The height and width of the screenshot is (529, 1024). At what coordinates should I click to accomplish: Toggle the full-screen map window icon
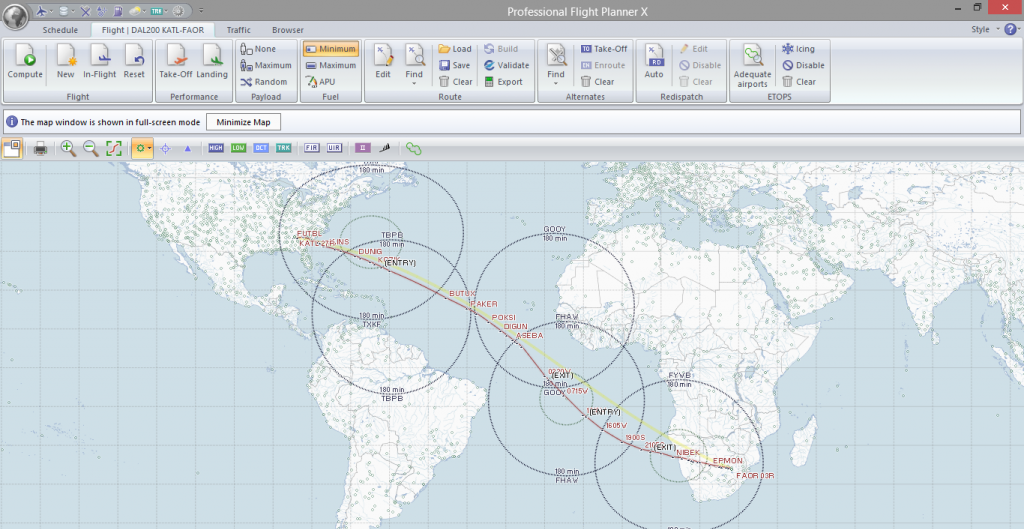point(12,149)
